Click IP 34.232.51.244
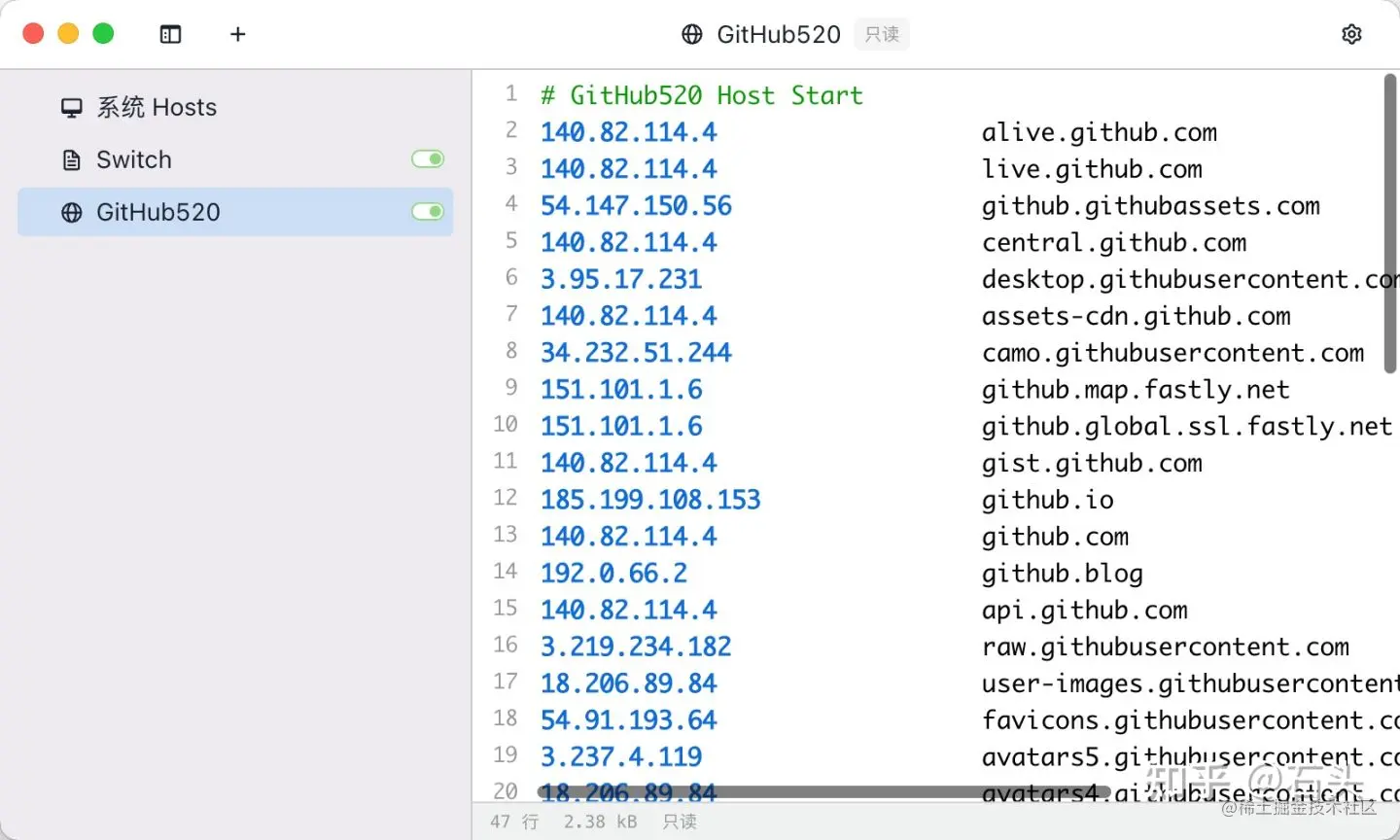1400x840 pixels. coord(636,353)
